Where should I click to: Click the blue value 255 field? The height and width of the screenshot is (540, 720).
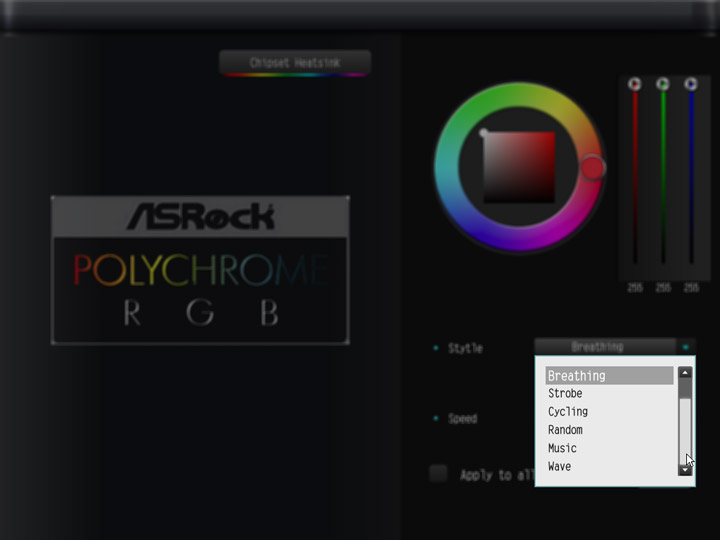tap(691, 287)
